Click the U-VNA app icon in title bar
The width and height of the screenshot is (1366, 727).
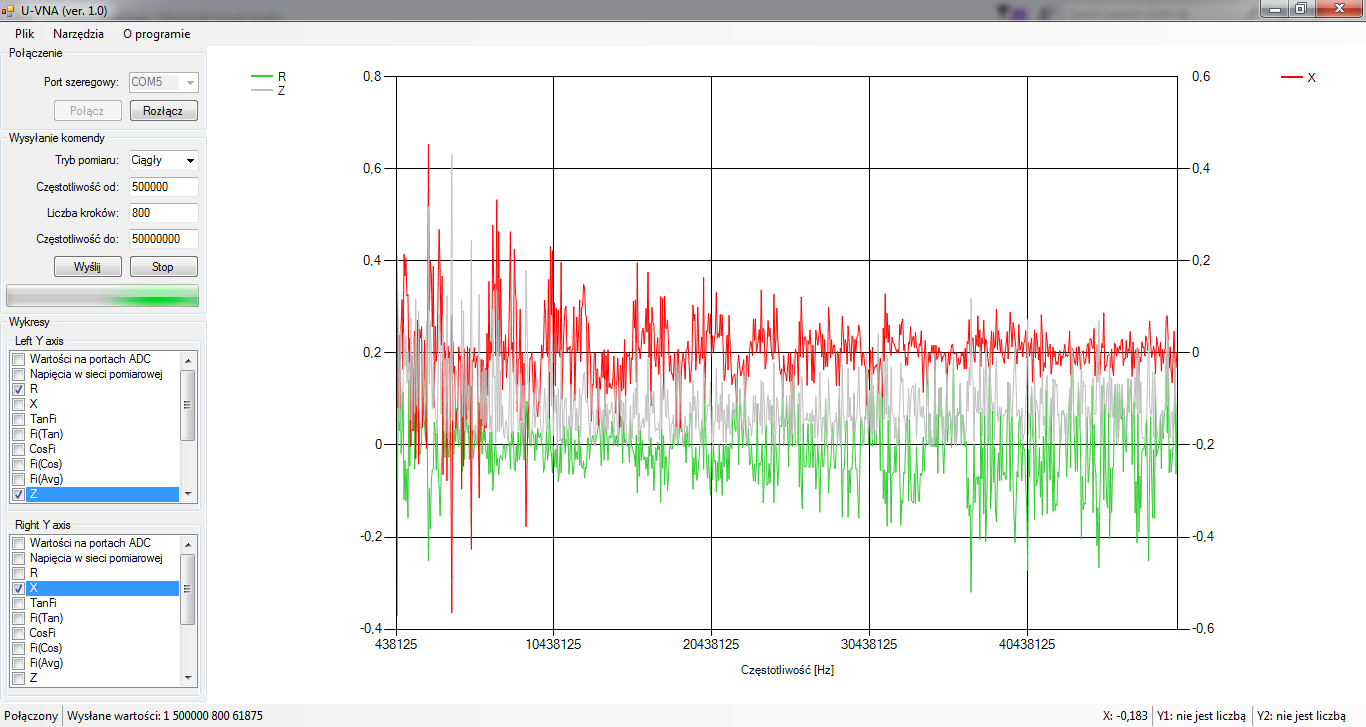8,10
